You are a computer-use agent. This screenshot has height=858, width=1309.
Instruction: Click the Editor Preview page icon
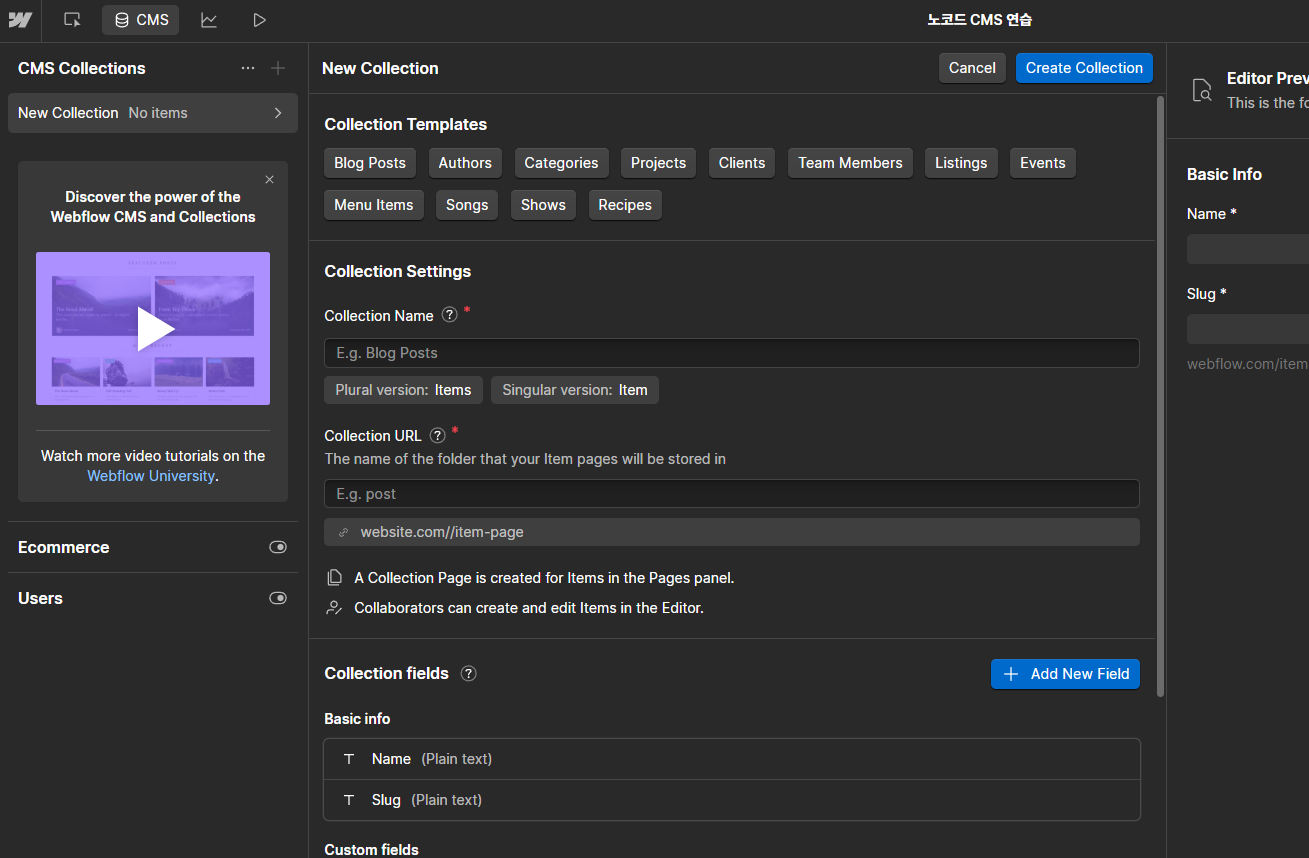pos(1202,90)
